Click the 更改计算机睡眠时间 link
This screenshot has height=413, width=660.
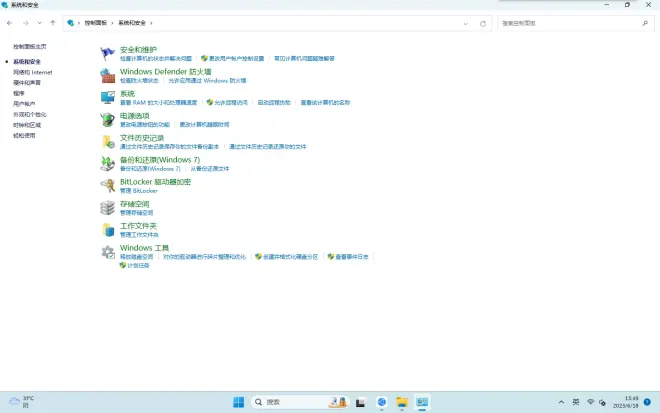204,125
